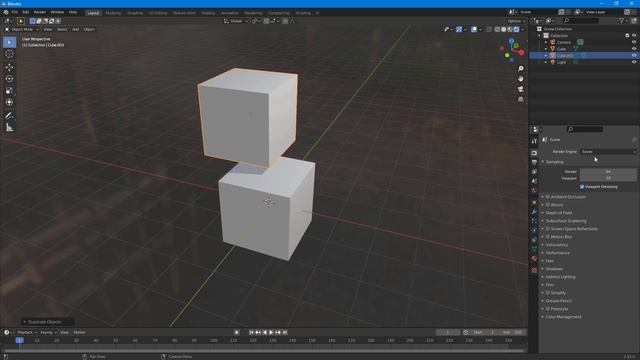Enable the Screen Space Reflections checkbox
Image resolution: width=640 pixels, height=360 pixels.
pyautogui.click(x=548, y=229)
